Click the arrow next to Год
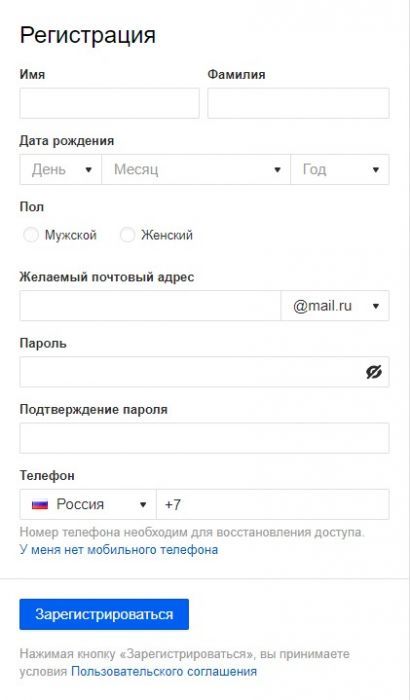The image size is (410, 700). tap(376, 170)
